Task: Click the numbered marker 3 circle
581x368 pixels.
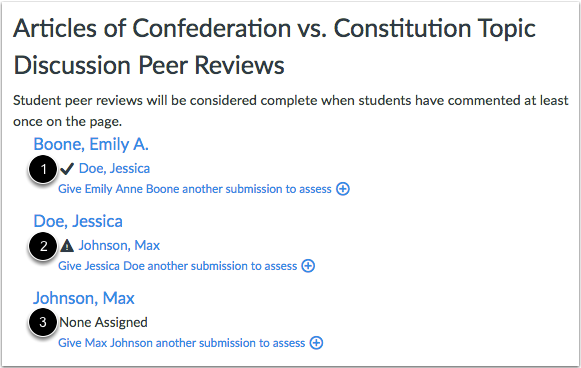Action: point(43,322)
